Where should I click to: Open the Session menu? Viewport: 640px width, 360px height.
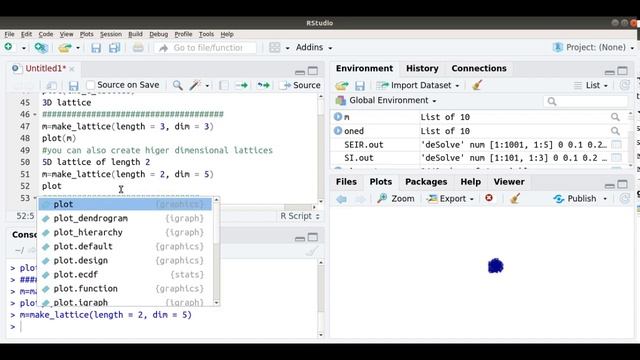click(x=111, y=34)
